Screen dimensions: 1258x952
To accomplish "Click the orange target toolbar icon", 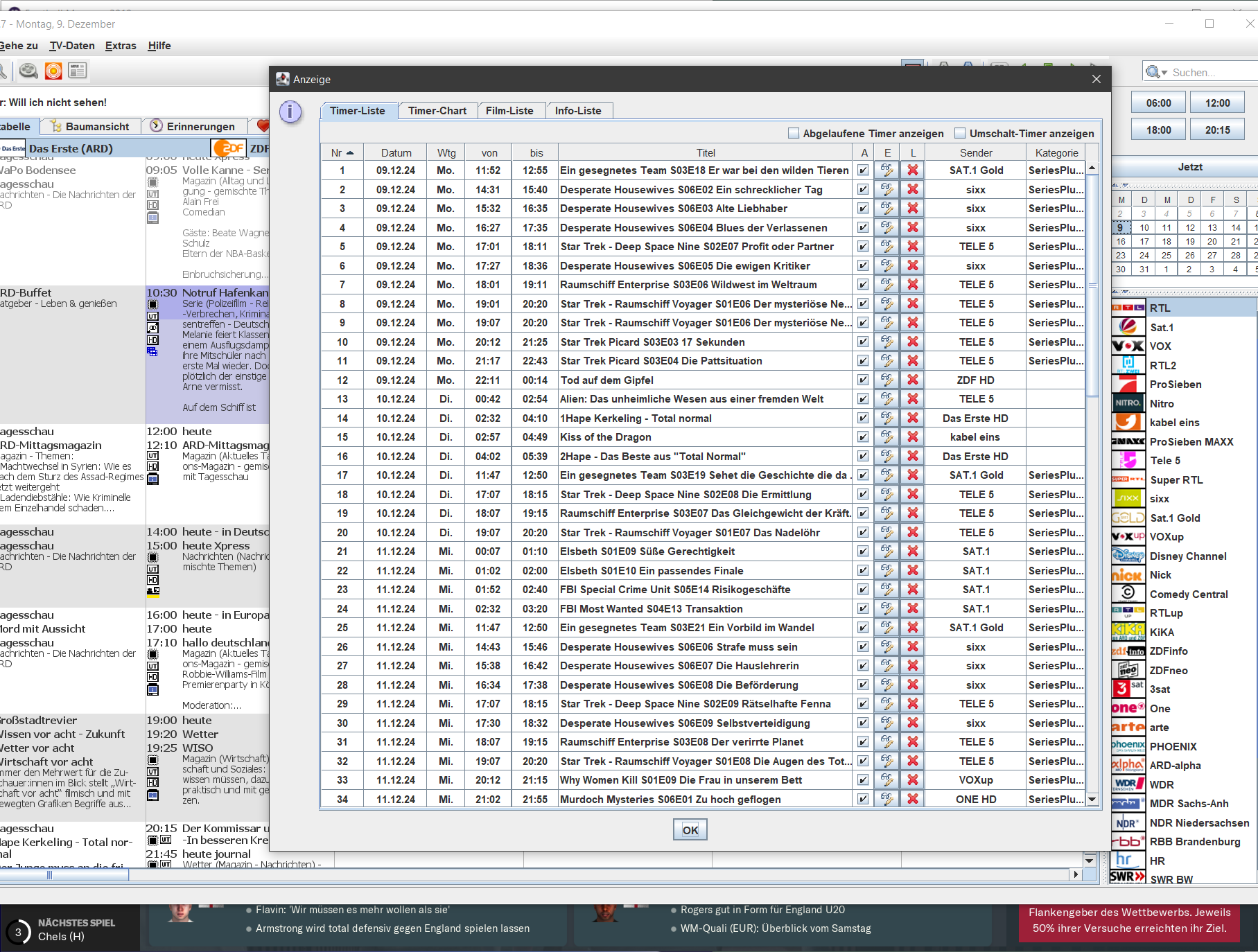I will point(53,71).
